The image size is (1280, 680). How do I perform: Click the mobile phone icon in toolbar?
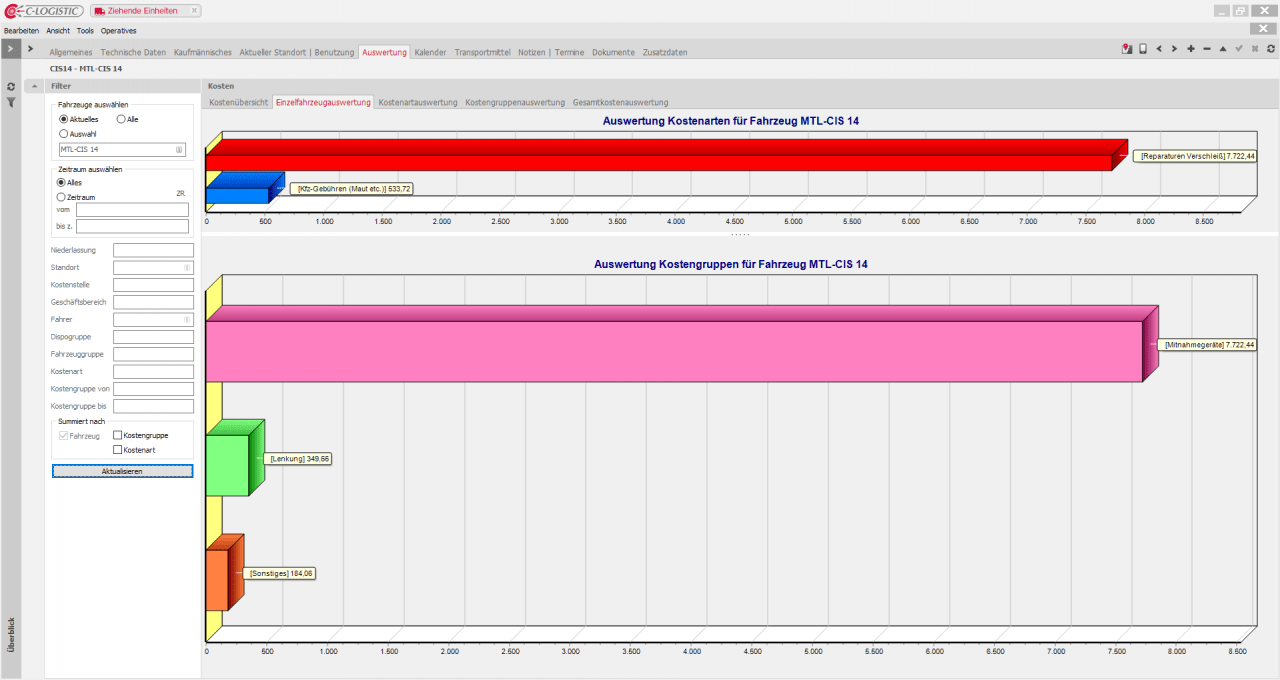[x=1143, y=49]
